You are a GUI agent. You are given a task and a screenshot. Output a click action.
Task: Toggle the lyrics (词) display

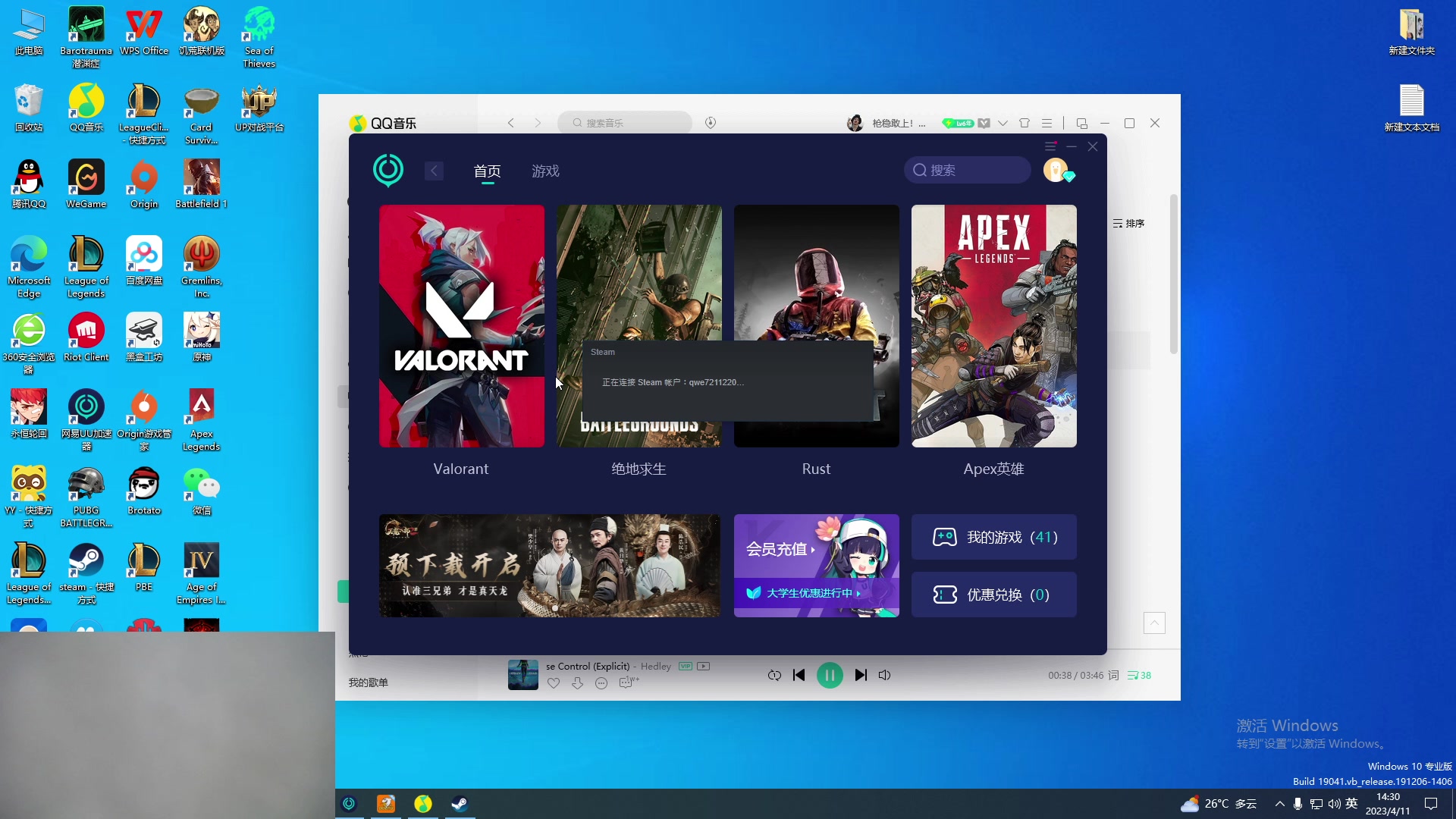pyautogui.click(x=1113, y=675)
